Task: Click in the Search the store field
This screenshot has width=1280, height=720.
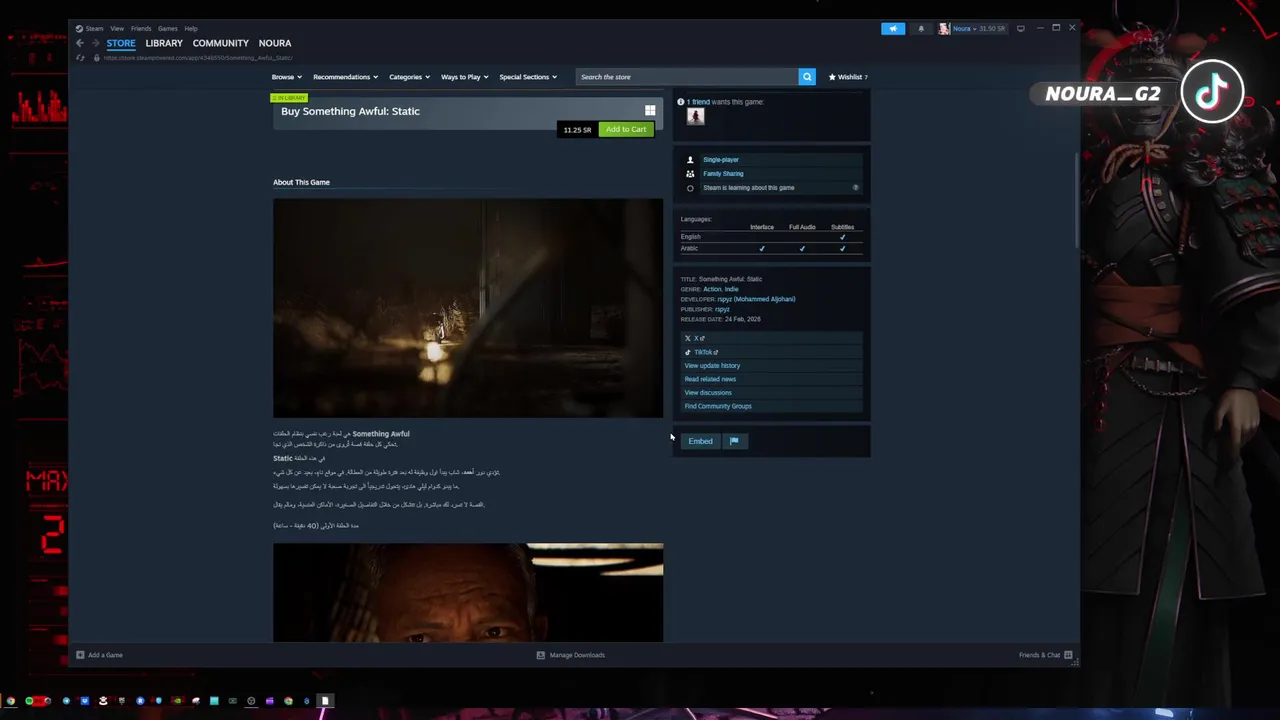Action: point(688,77)
